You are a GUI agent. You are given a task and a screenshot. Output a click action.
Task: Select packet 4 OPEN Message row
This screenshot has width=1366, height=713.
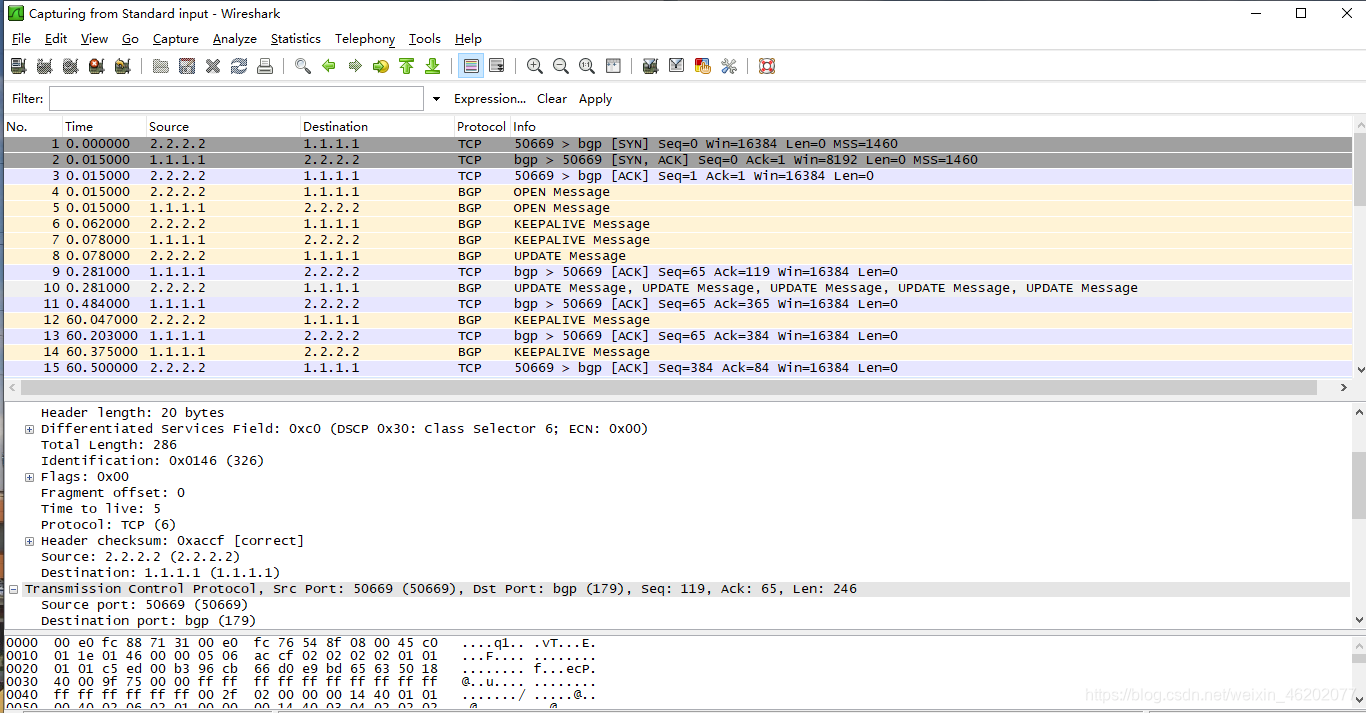pos(678,192)
